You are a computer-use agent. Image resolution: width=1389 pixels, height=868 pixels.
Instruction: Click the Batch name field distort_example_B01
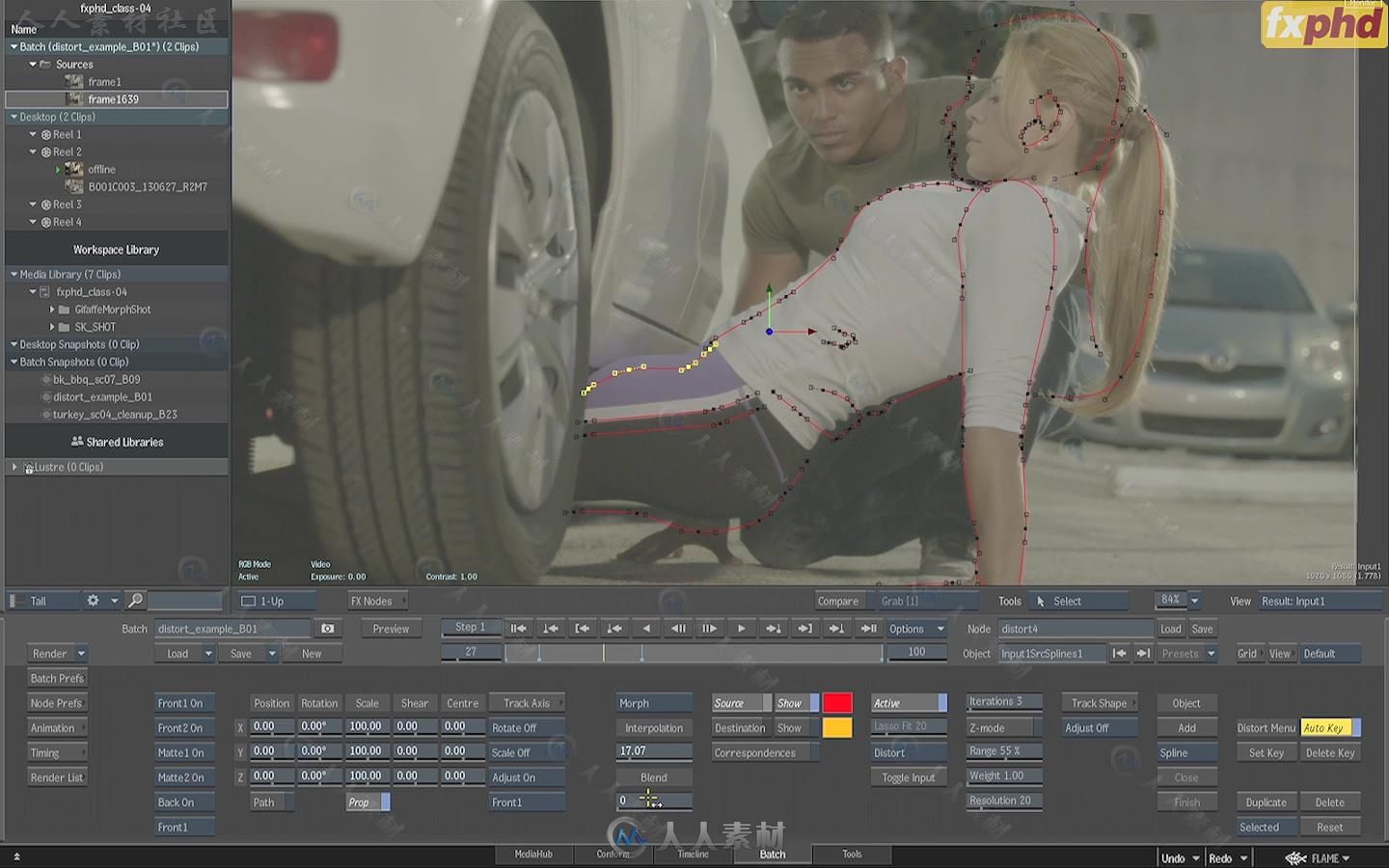[x=232, y=629]
